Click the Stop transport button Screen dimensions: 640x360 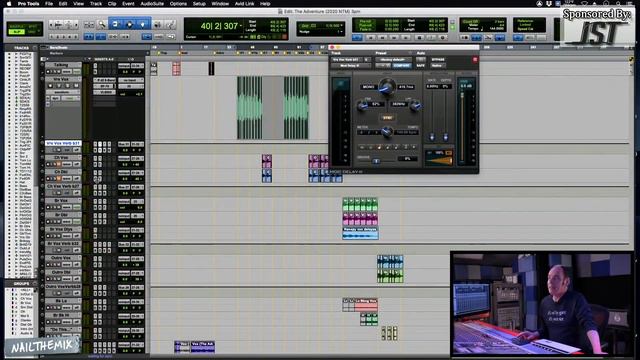click(x=419, y=38)
